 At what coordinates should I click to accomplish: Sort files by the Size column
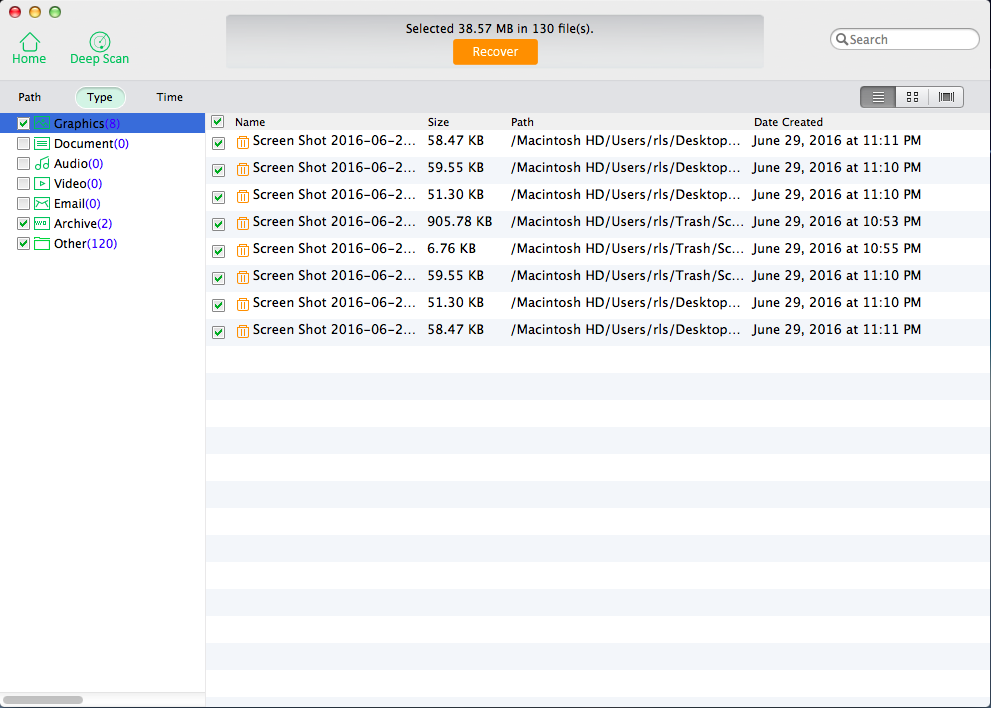point(439,122)
